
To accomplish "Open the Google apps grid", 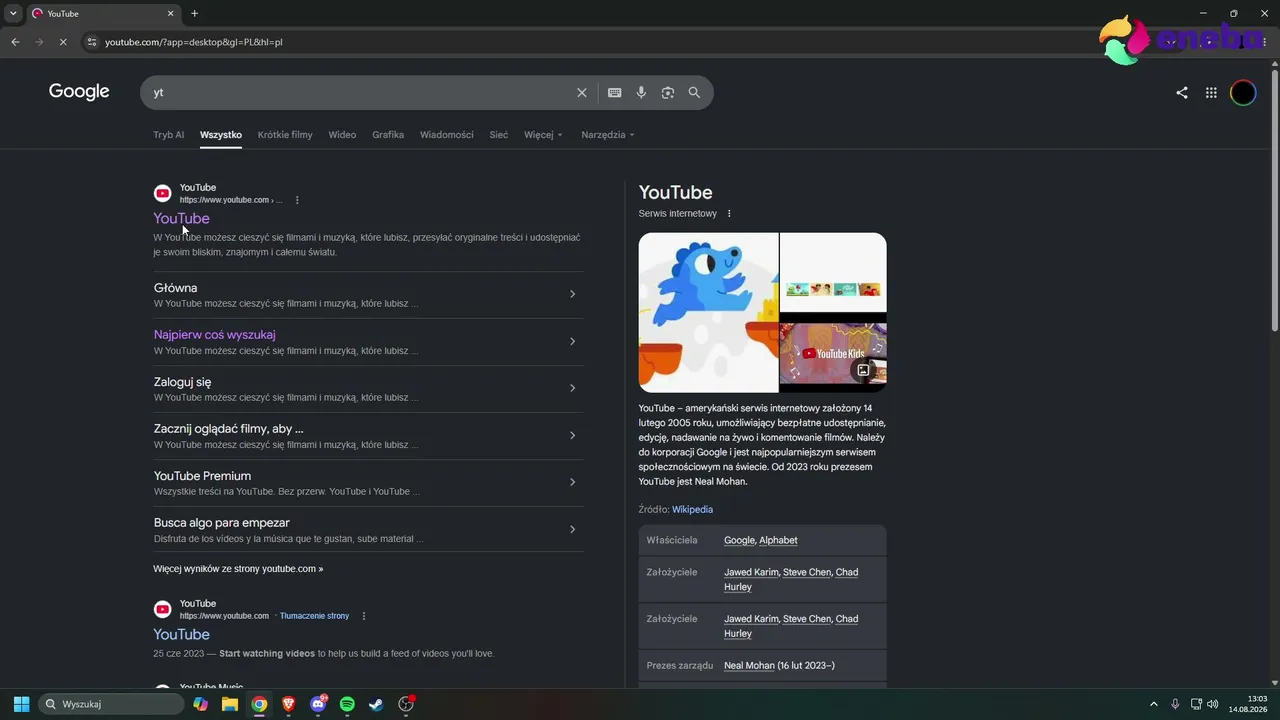I will click(x=1211, y=93).
